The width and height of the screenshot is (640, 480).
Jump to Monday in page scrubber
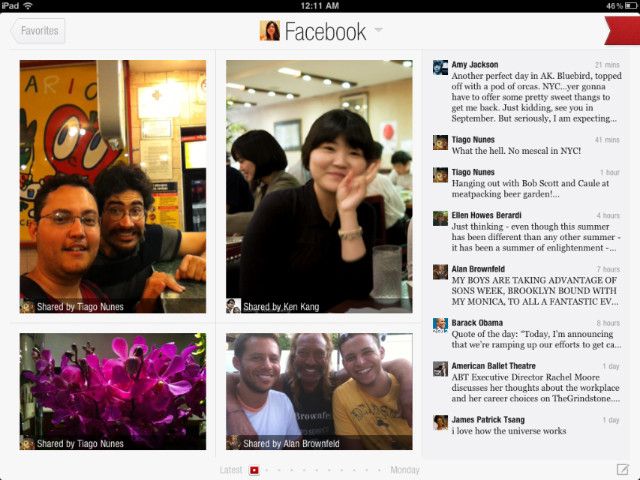click(x=404, y=470)
